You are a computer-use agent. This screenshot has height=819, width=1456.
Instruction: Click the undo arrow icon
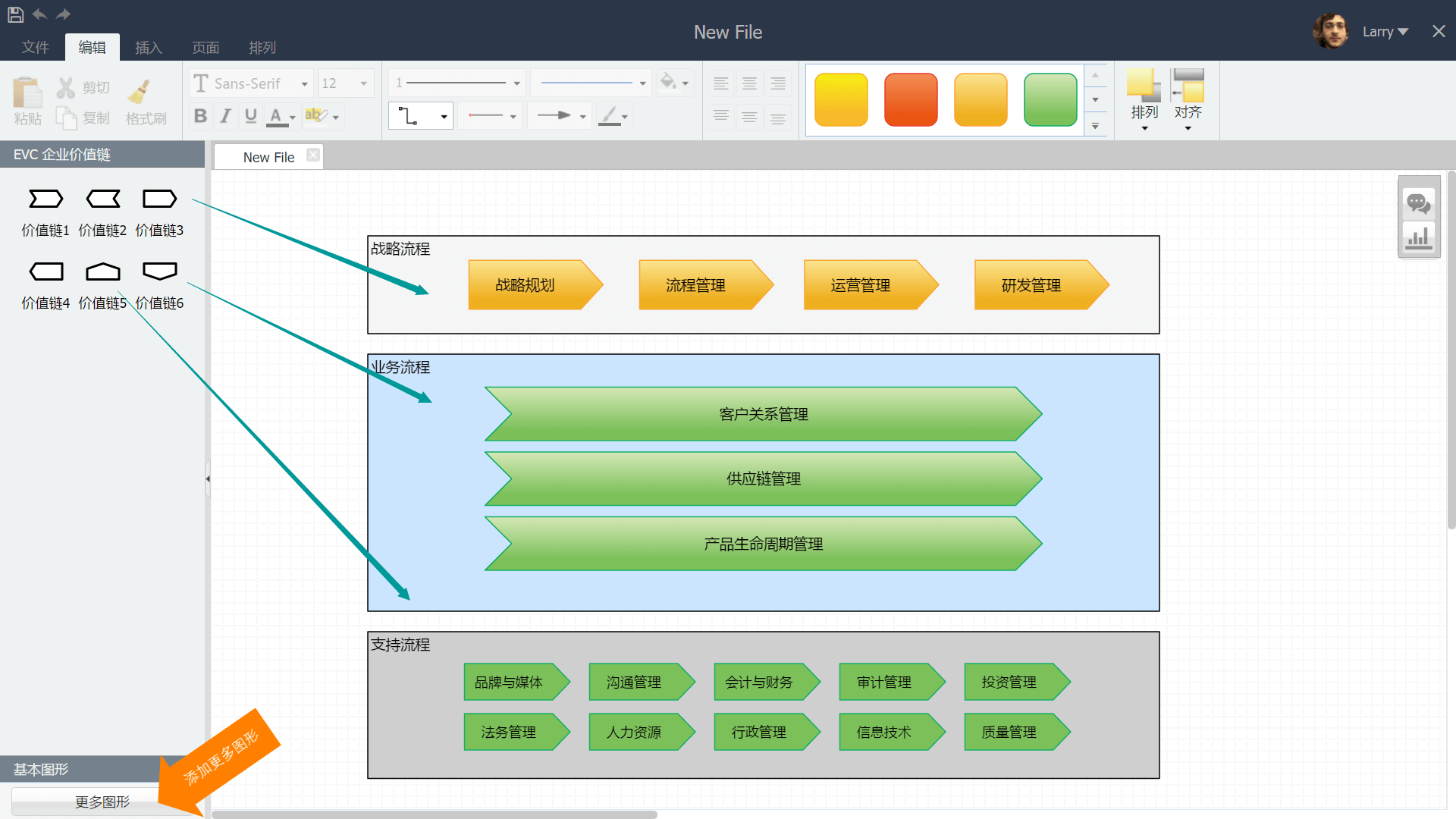point(39,14)
